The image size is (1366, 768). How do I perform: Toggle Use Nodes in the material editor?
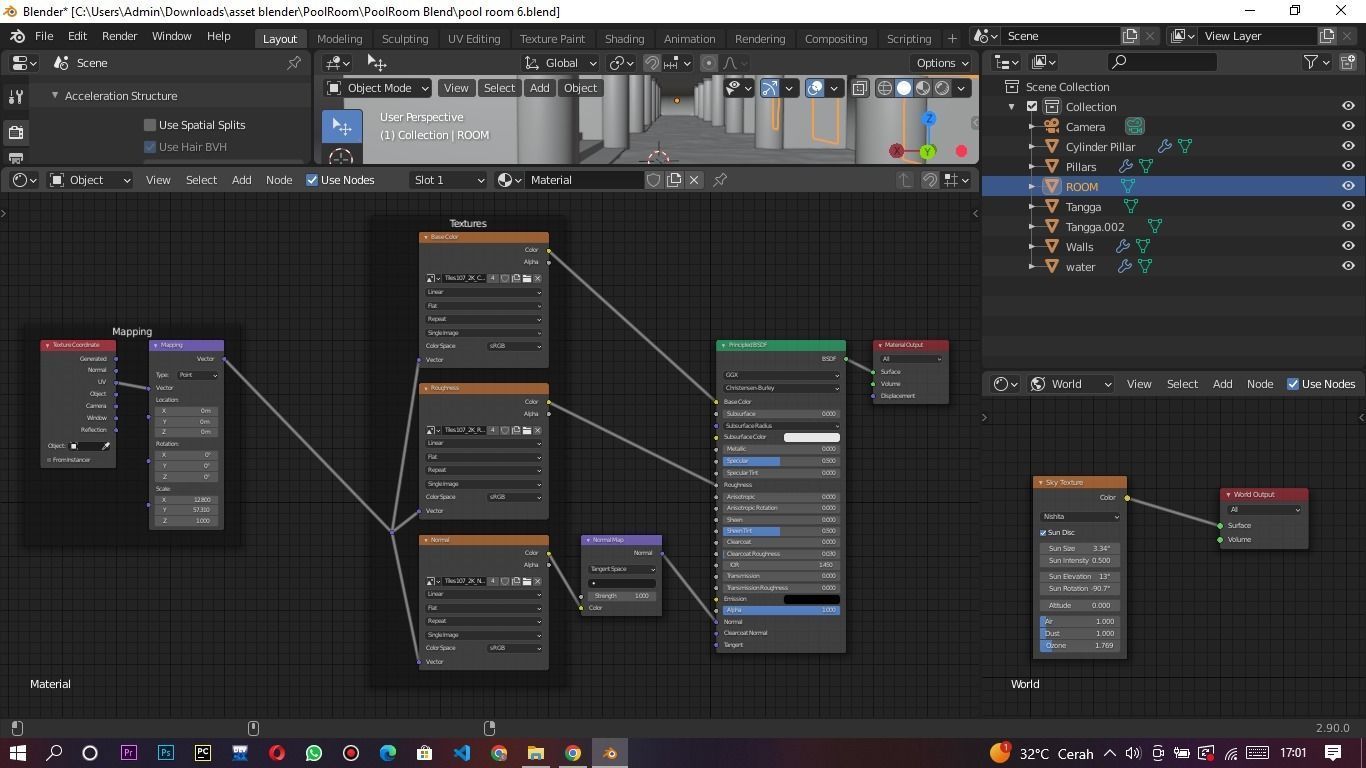pos(312,180)
